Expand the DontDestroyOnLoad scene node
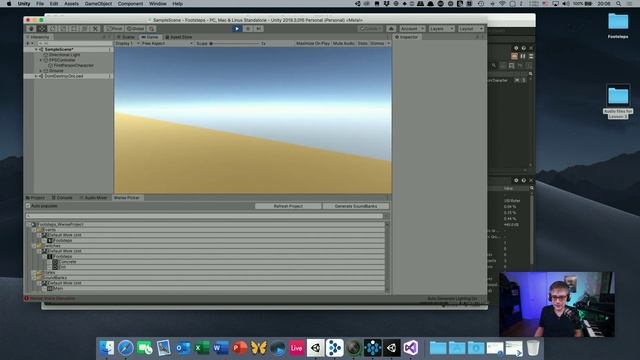 tap(36, 76)
